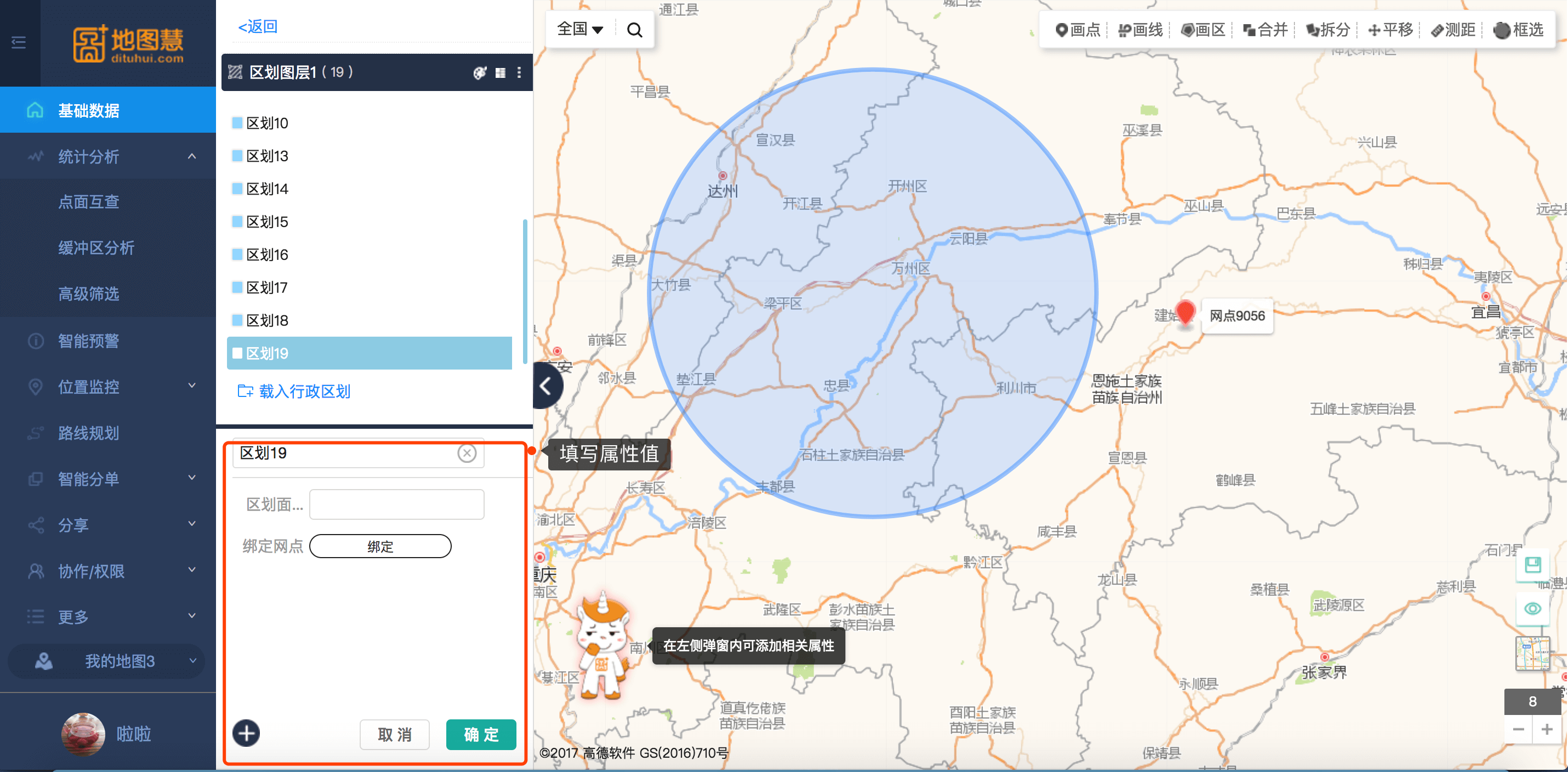This screenshot has height=772, width=1568.
Task: Click the 区划16 color swatch
Action: click(x=237, y=254)
